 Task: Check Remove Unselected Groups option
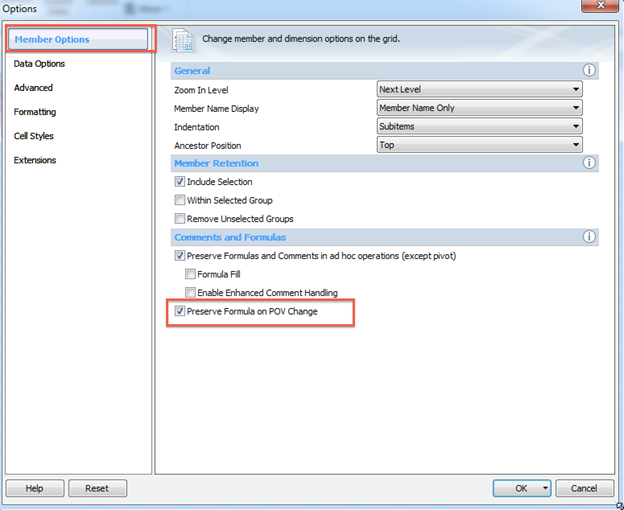point(180,219)
